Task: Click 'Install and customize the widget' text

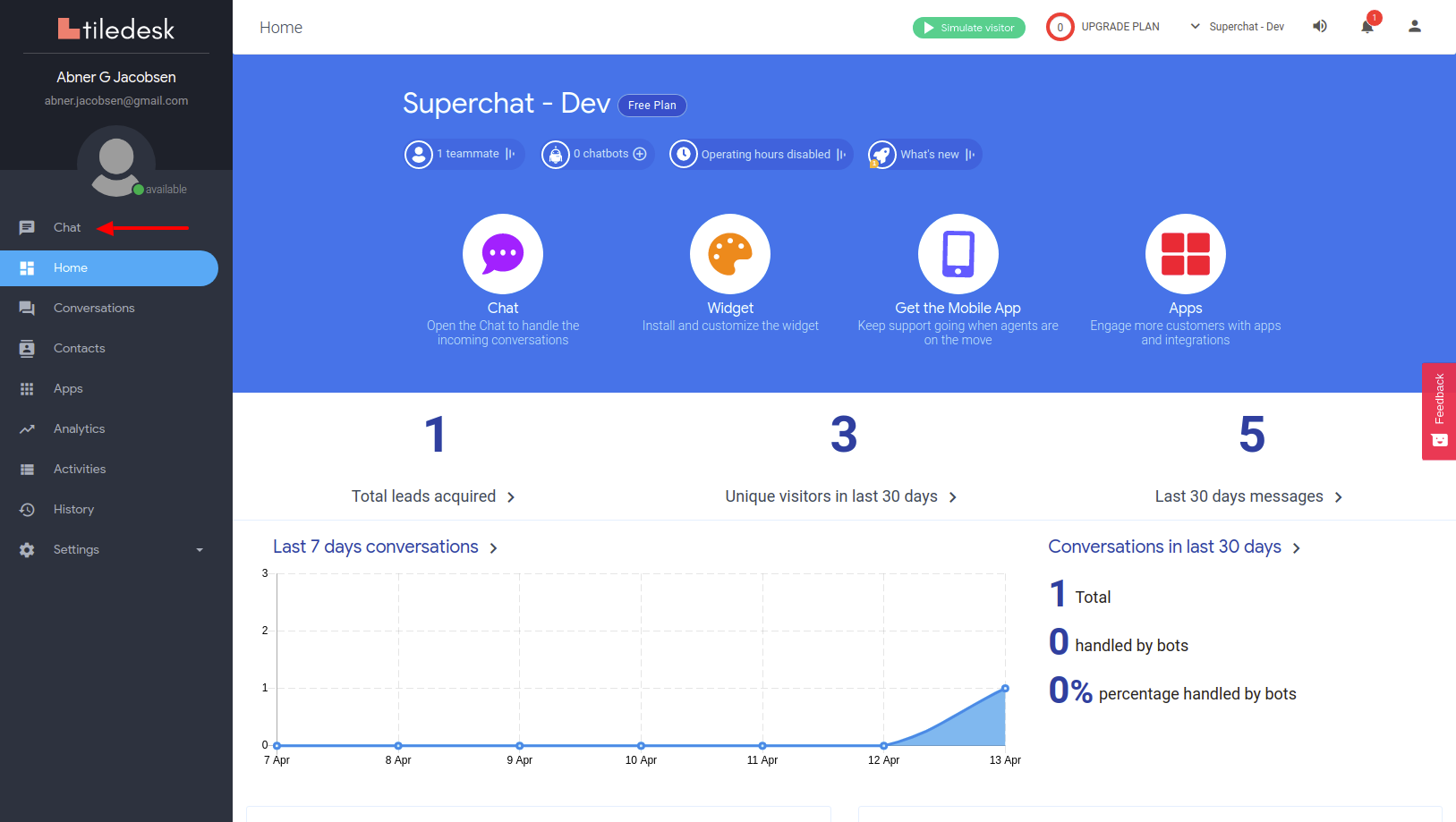Action: 730,326
